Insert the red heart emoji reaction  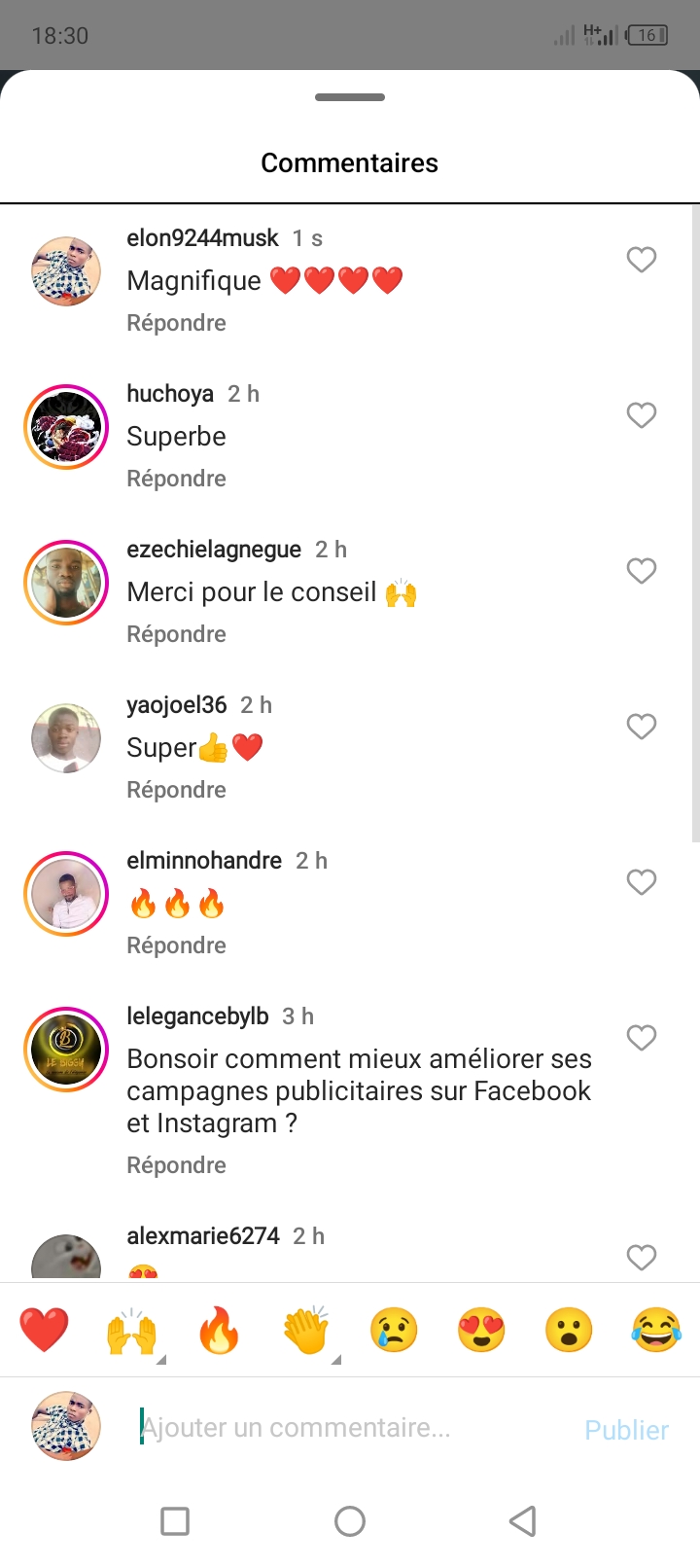(x=44, y=1331)
